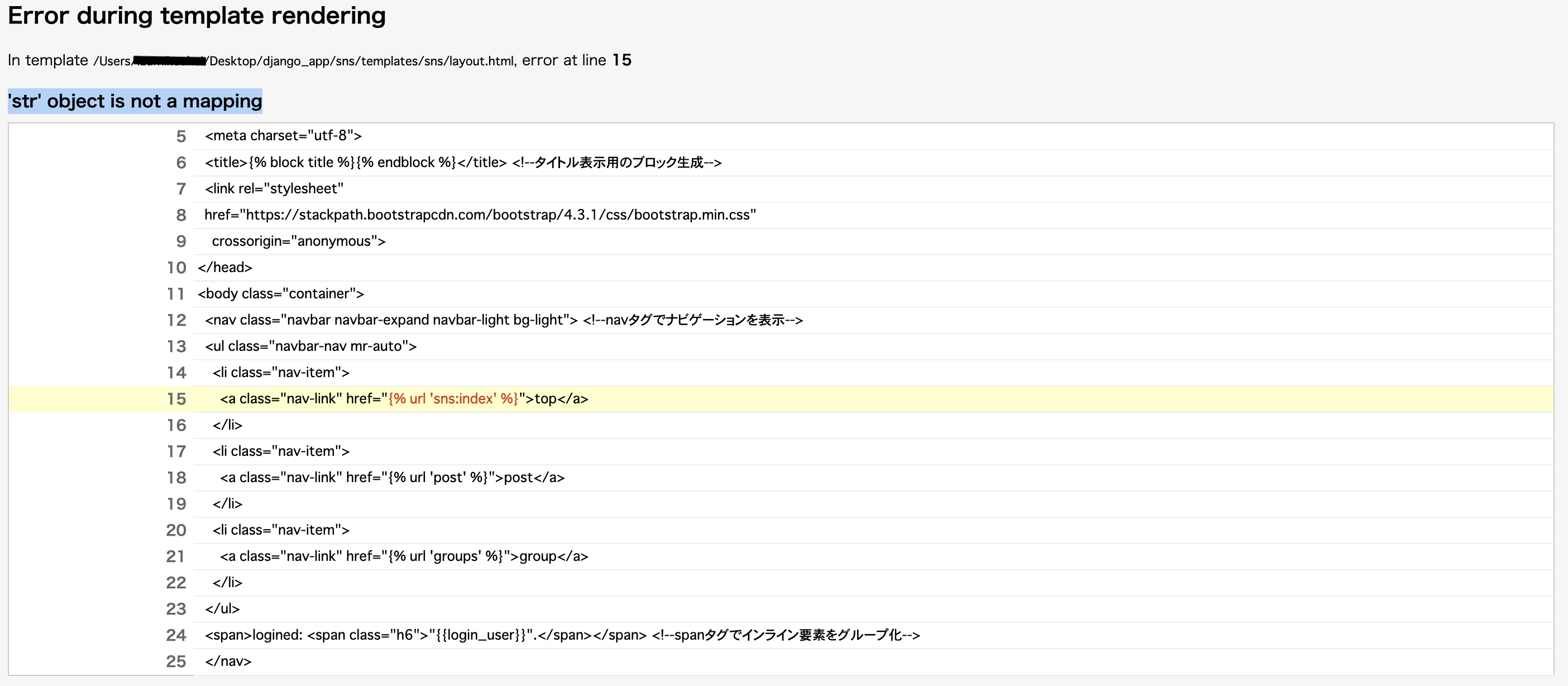
Task: Click the red {% url 'sns:index' %} tag
Action: pyautogui.click(x=453, y=399)
